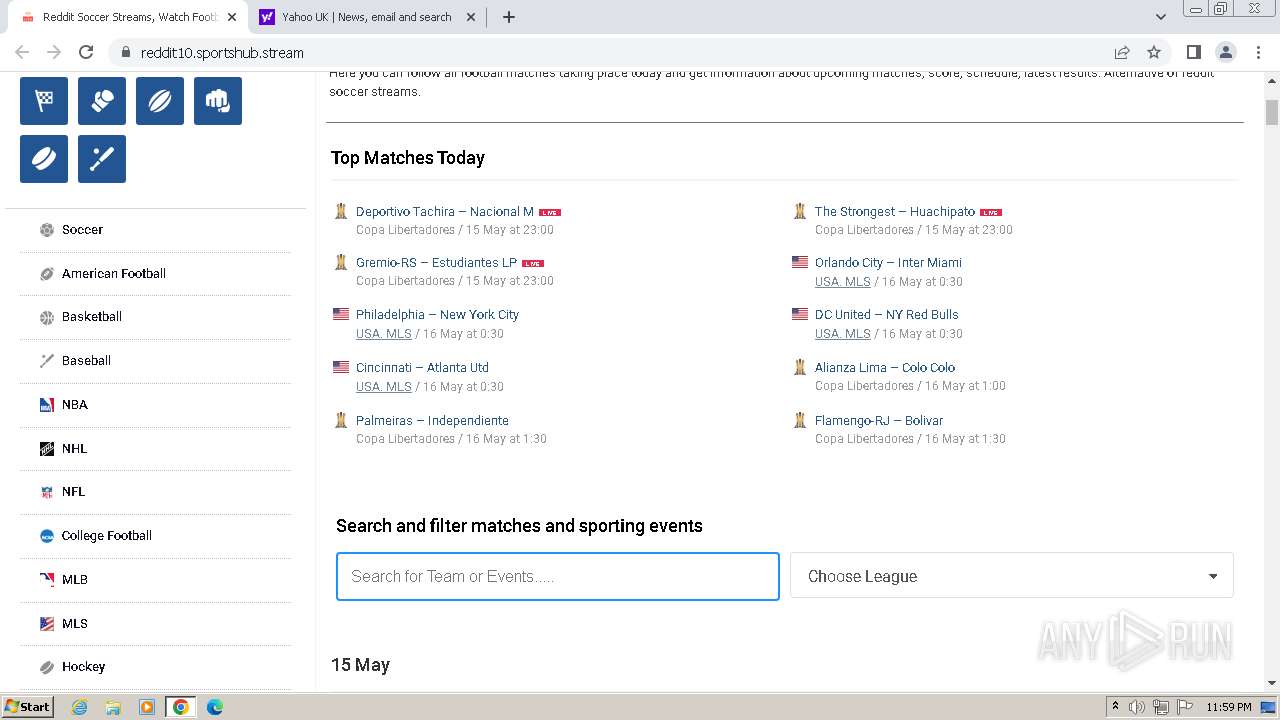Open MLB in sidebar
The height and width of the screenshot is (720, 1280).
[75, 580]
